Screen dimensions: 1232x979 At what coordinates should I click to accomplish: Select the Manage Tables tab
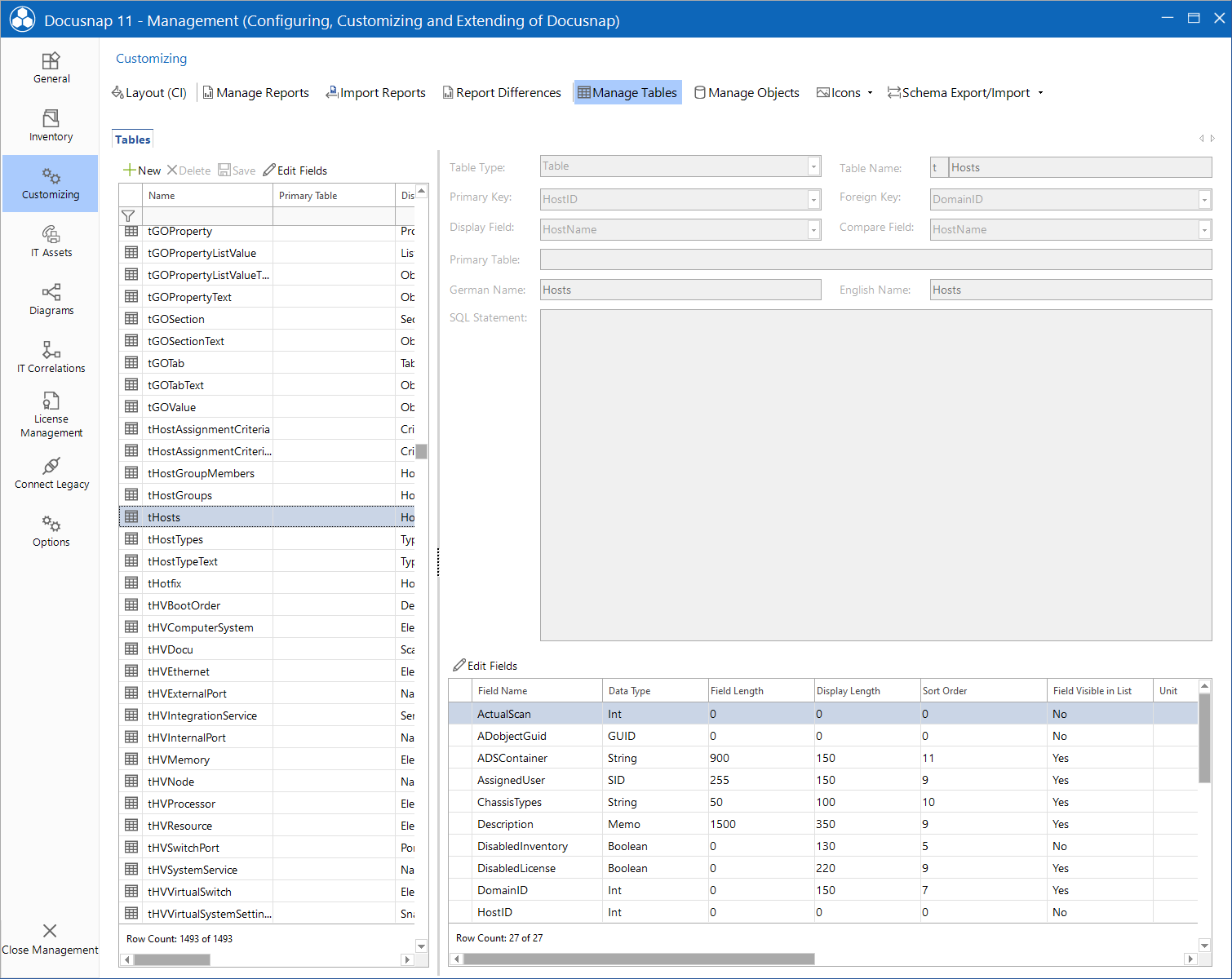(627, 92)
